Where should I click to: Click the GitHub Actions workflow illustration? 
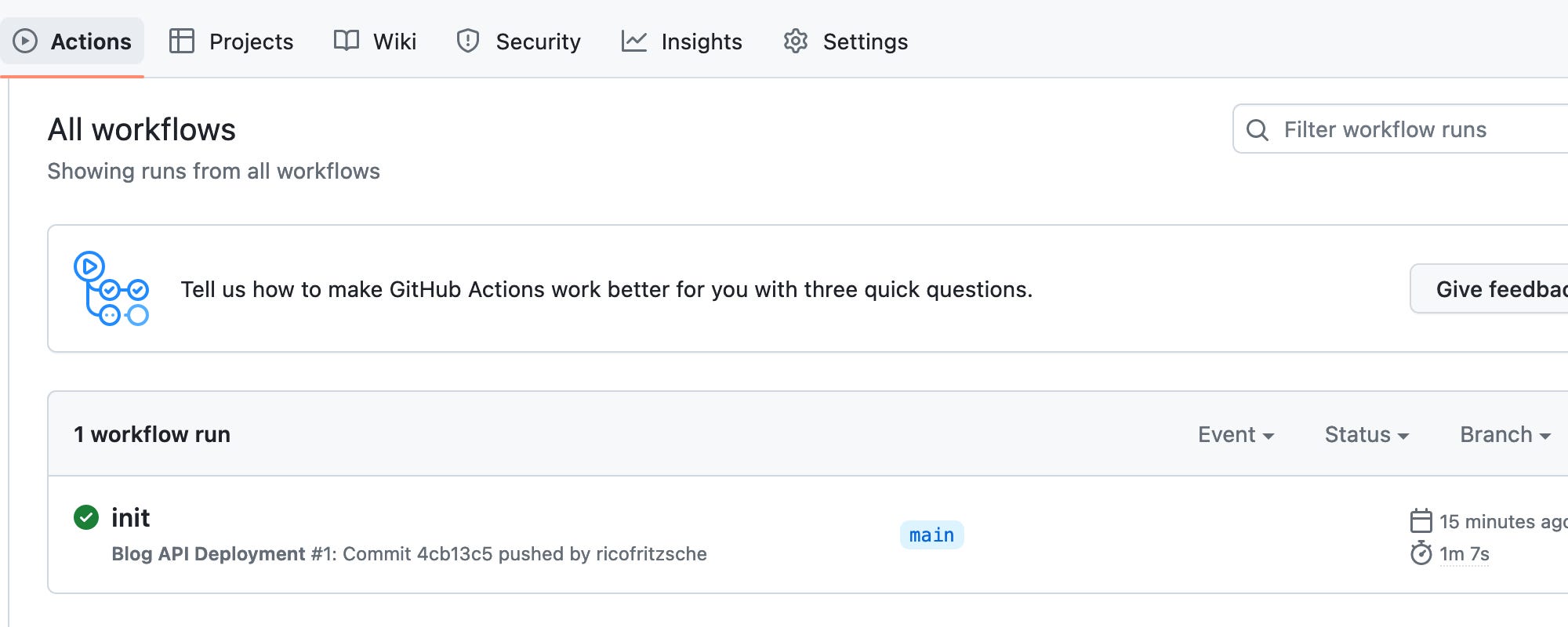(111, 288)
